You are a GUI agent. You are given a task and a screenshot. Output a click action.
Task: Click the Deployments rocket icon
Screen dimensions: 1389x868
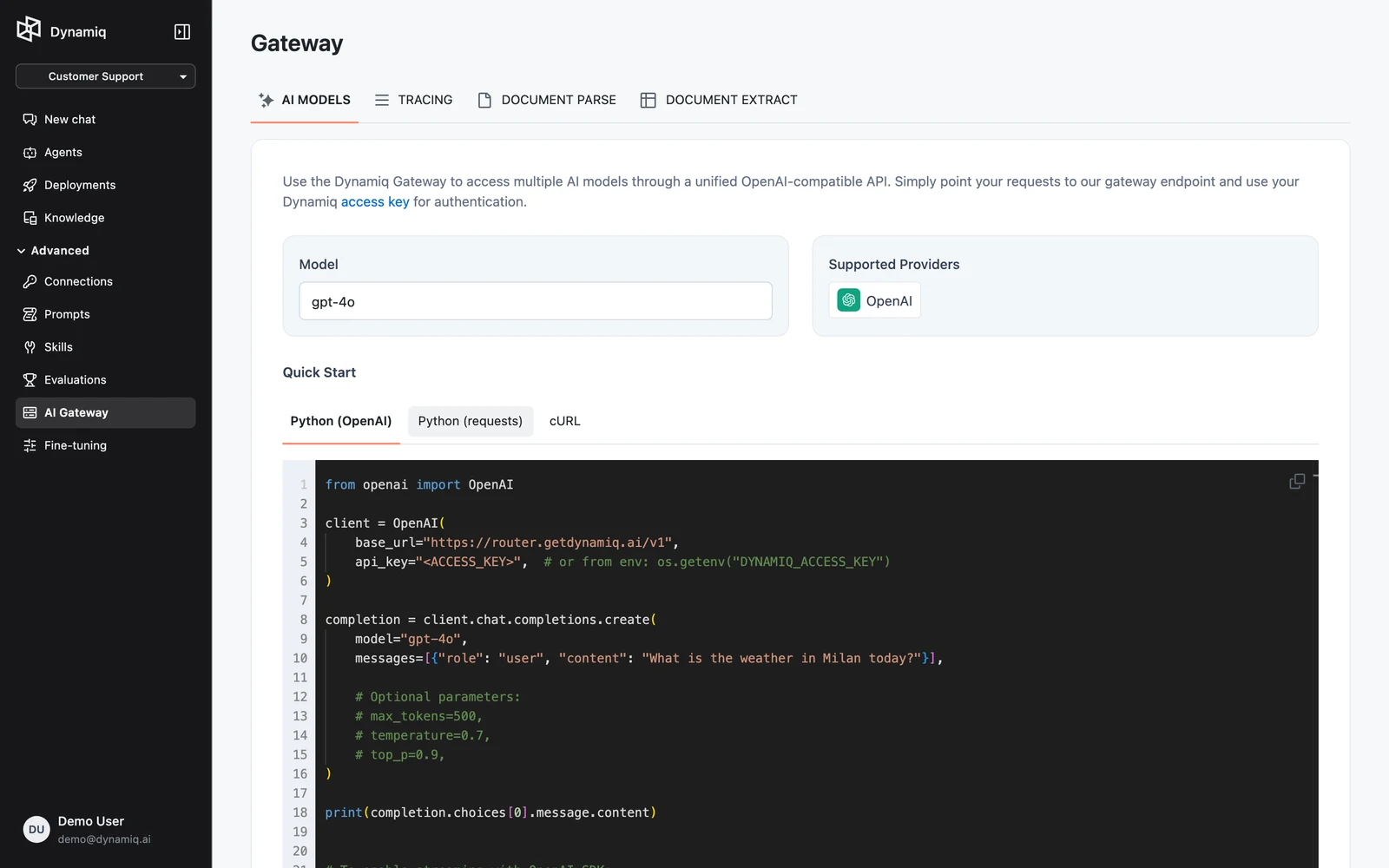(x=30, y=186)
